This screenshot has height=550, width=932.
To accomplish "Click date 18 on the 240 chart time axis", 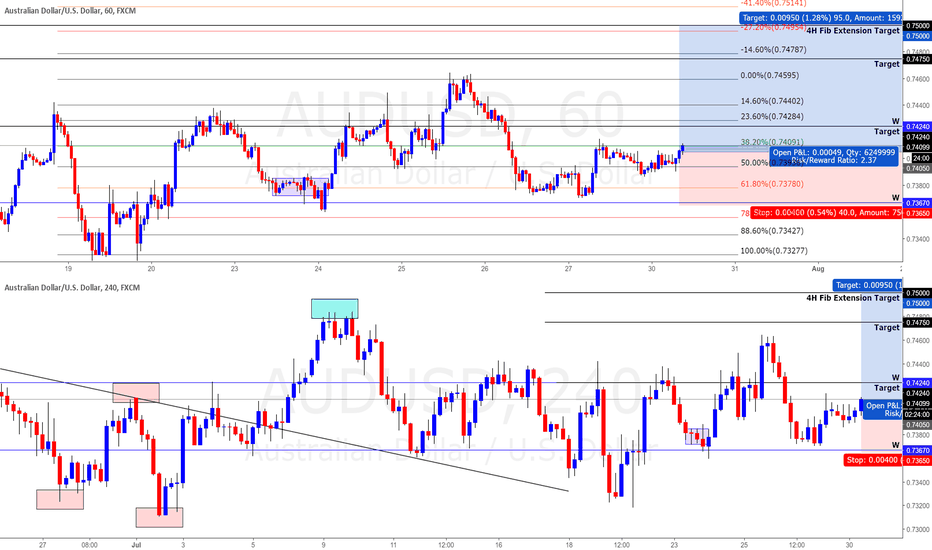I will click(569, 544).
